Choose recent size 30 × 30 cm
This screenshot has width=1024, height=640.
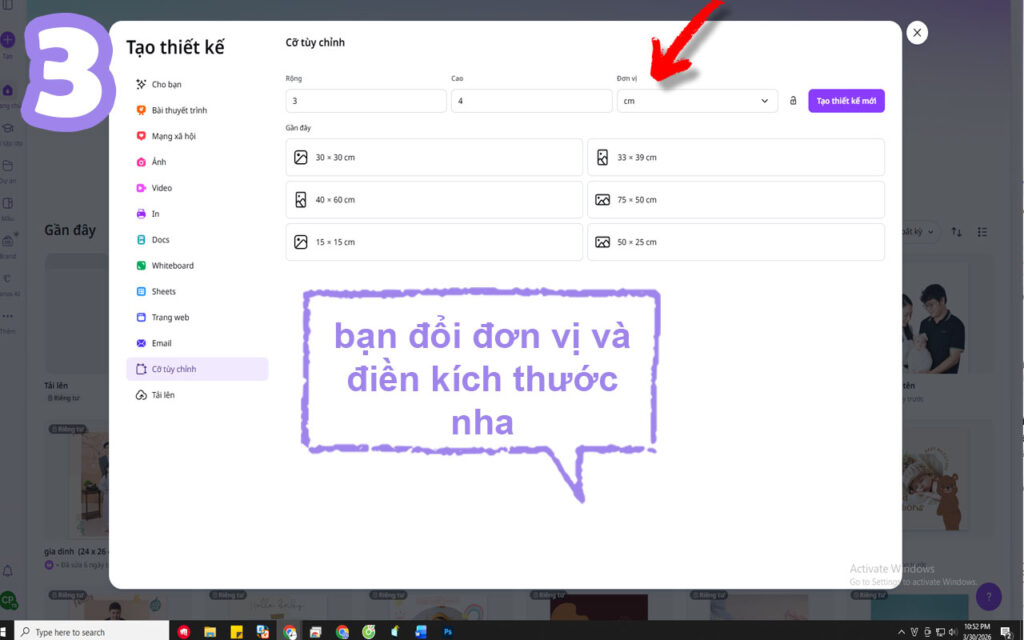434,157
